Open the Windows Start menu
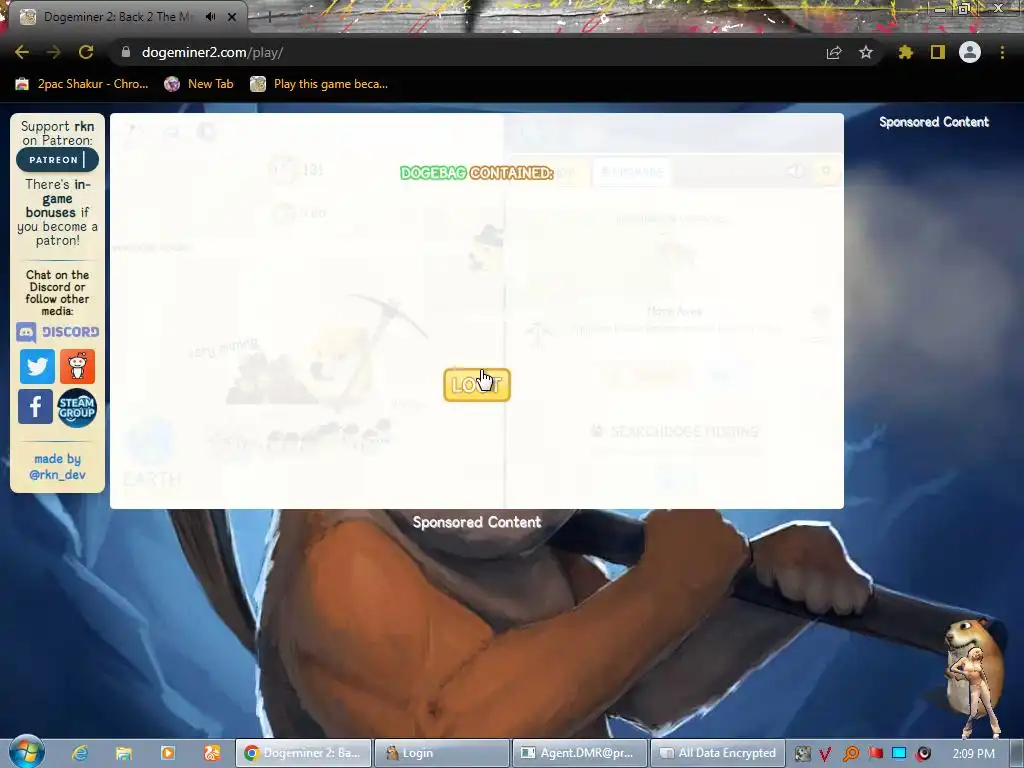 (x=26, y=752)
